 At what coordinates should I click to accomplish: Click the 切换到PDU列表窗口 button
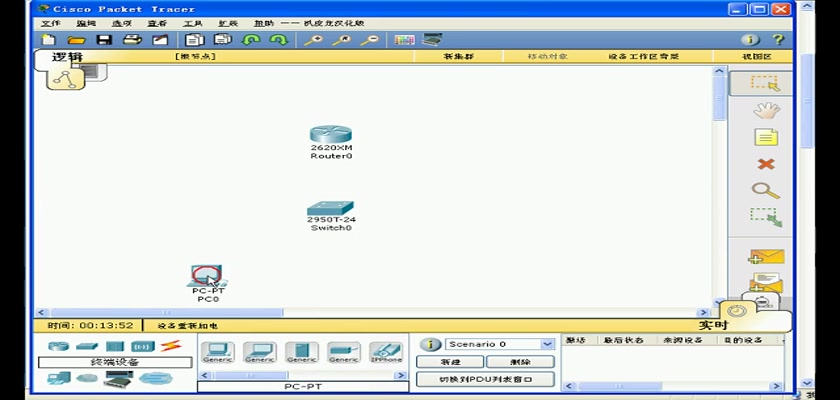484,379
